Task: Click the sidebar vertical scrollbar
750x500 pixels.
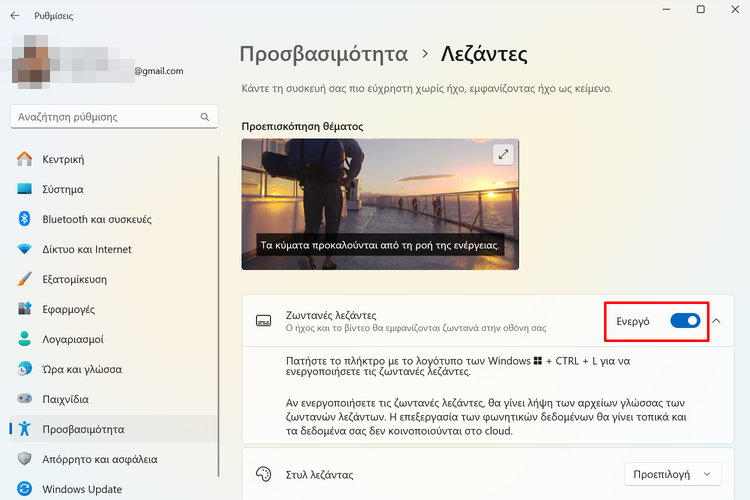Action: [x=219, y=316]
